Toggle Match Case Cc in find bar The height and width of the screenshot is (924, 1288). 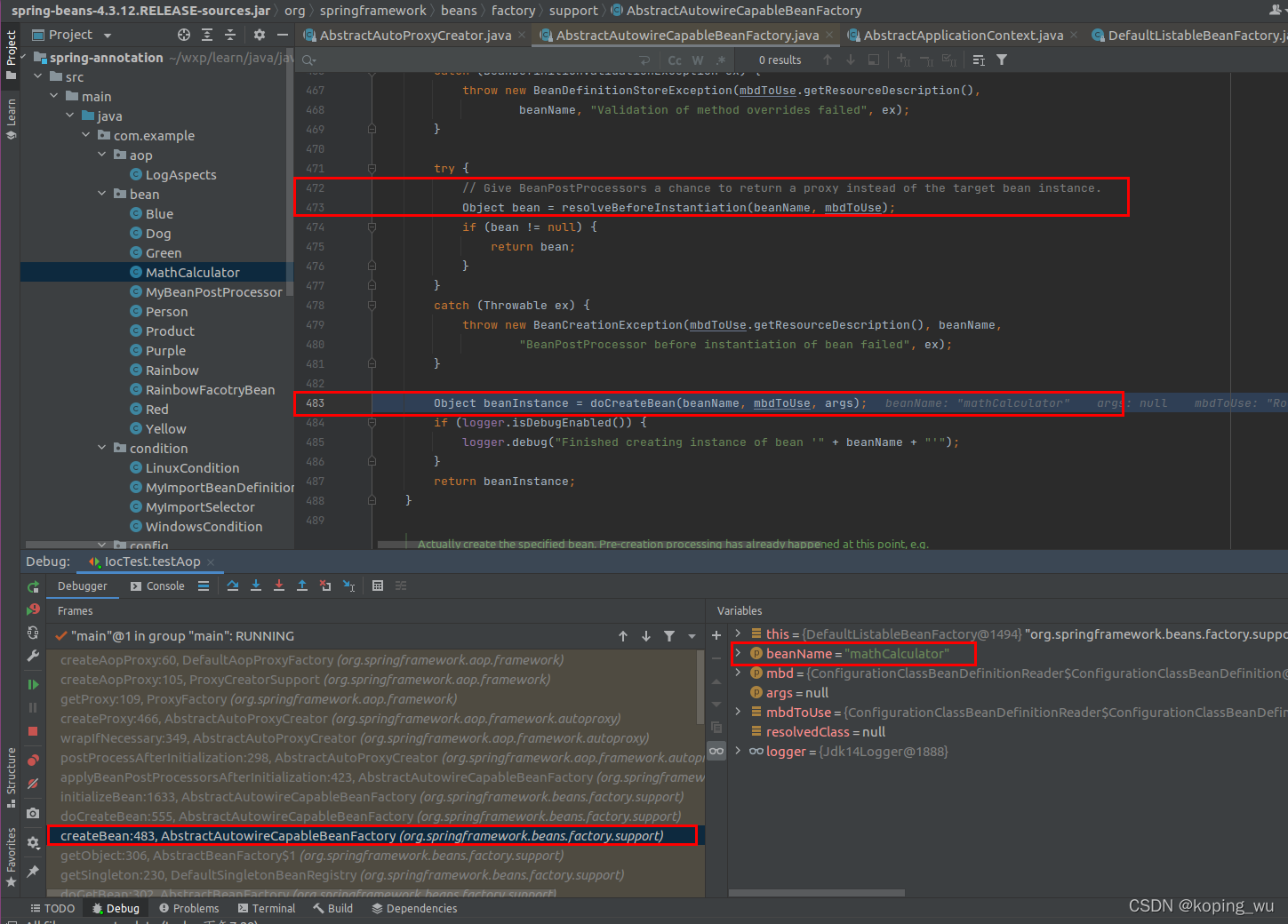pyautogui.click(x=675, y=60)
